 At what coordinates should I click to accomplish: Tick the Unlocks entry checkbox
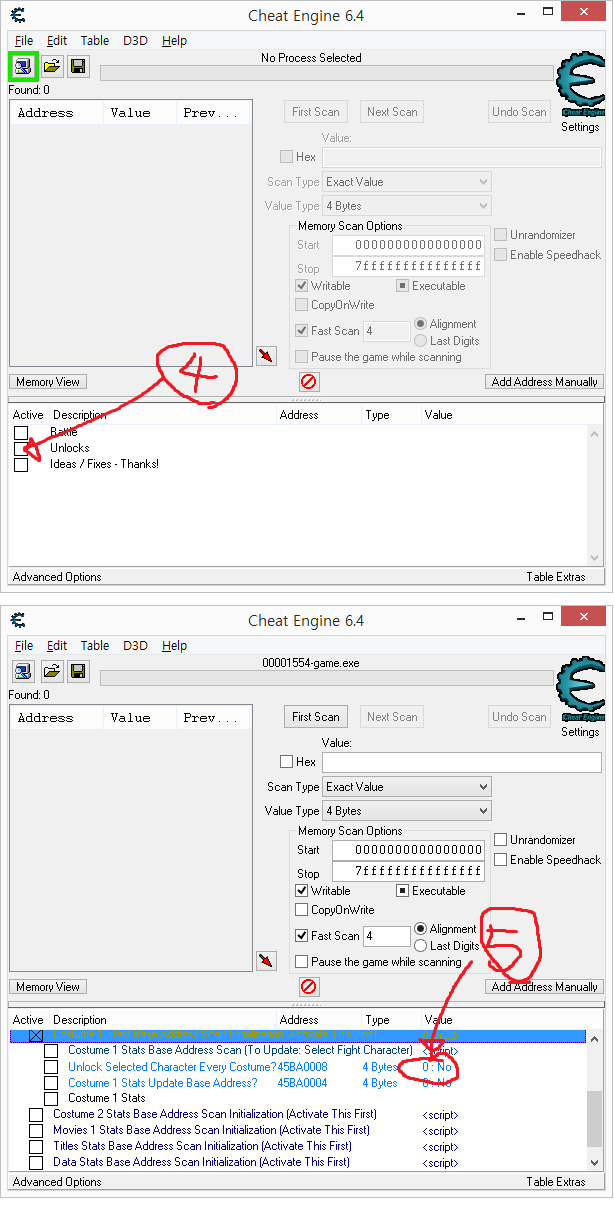point(21,448)
